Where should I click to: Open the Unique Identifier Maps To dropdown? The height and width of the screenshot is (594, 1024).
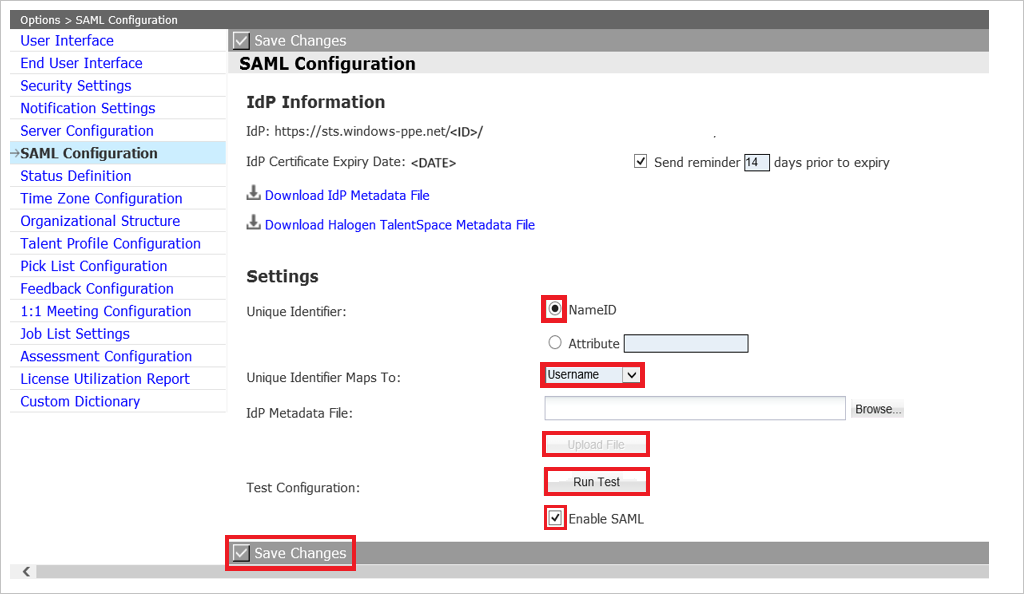point(591,374)
